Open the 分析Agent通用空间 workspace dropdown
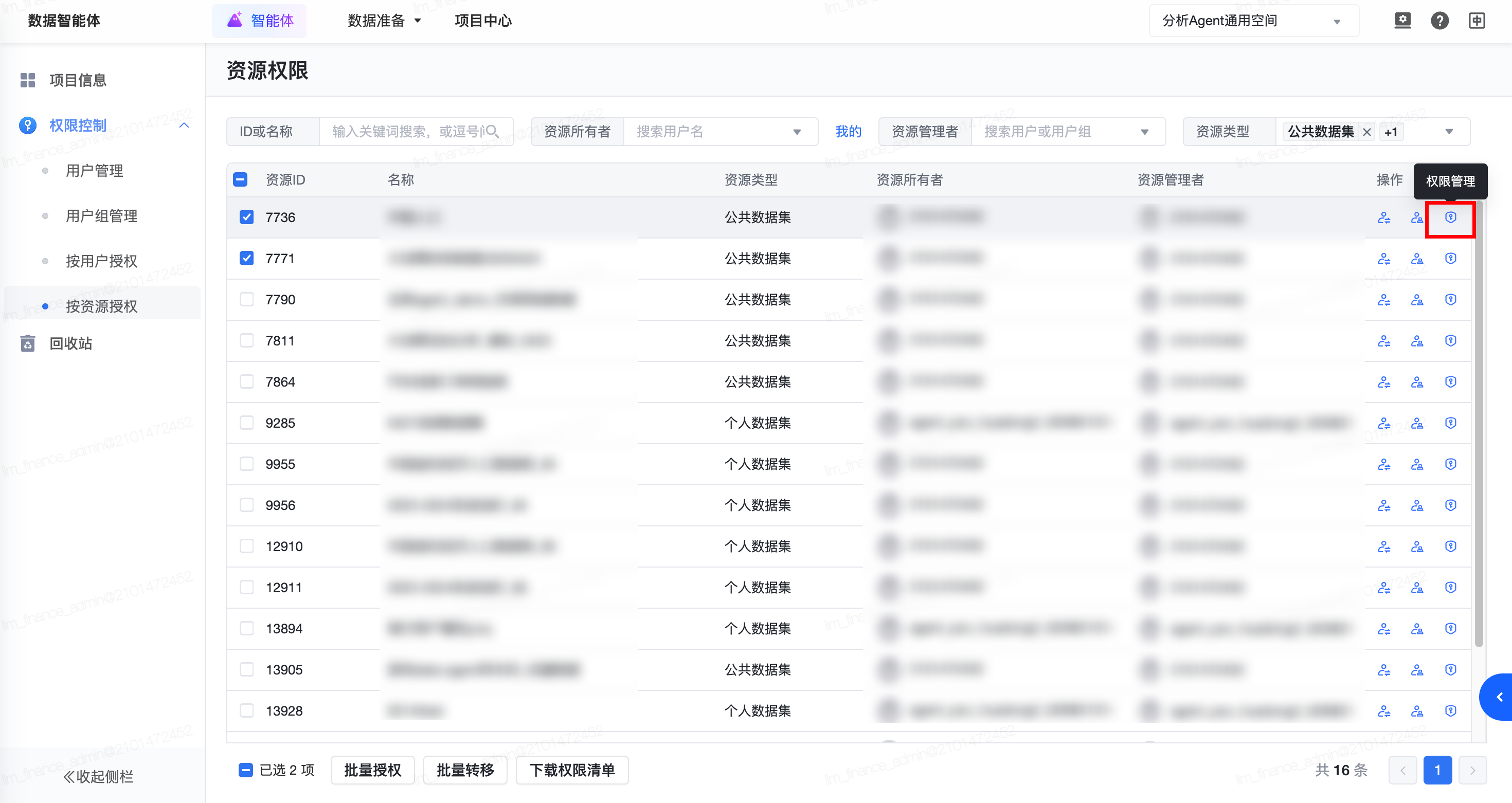 tap(1253, 21)
